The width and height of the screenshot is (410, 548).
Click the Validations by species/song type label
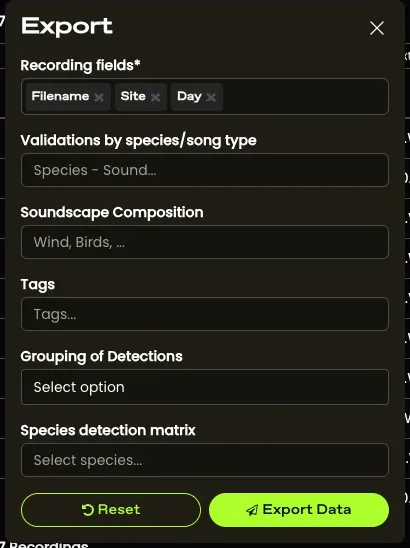click(138, 140)
